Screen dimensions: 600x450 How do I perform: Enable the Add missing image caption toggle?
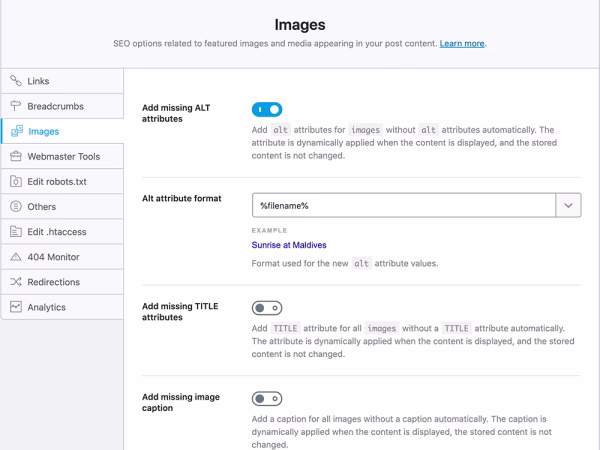(267, 399)
